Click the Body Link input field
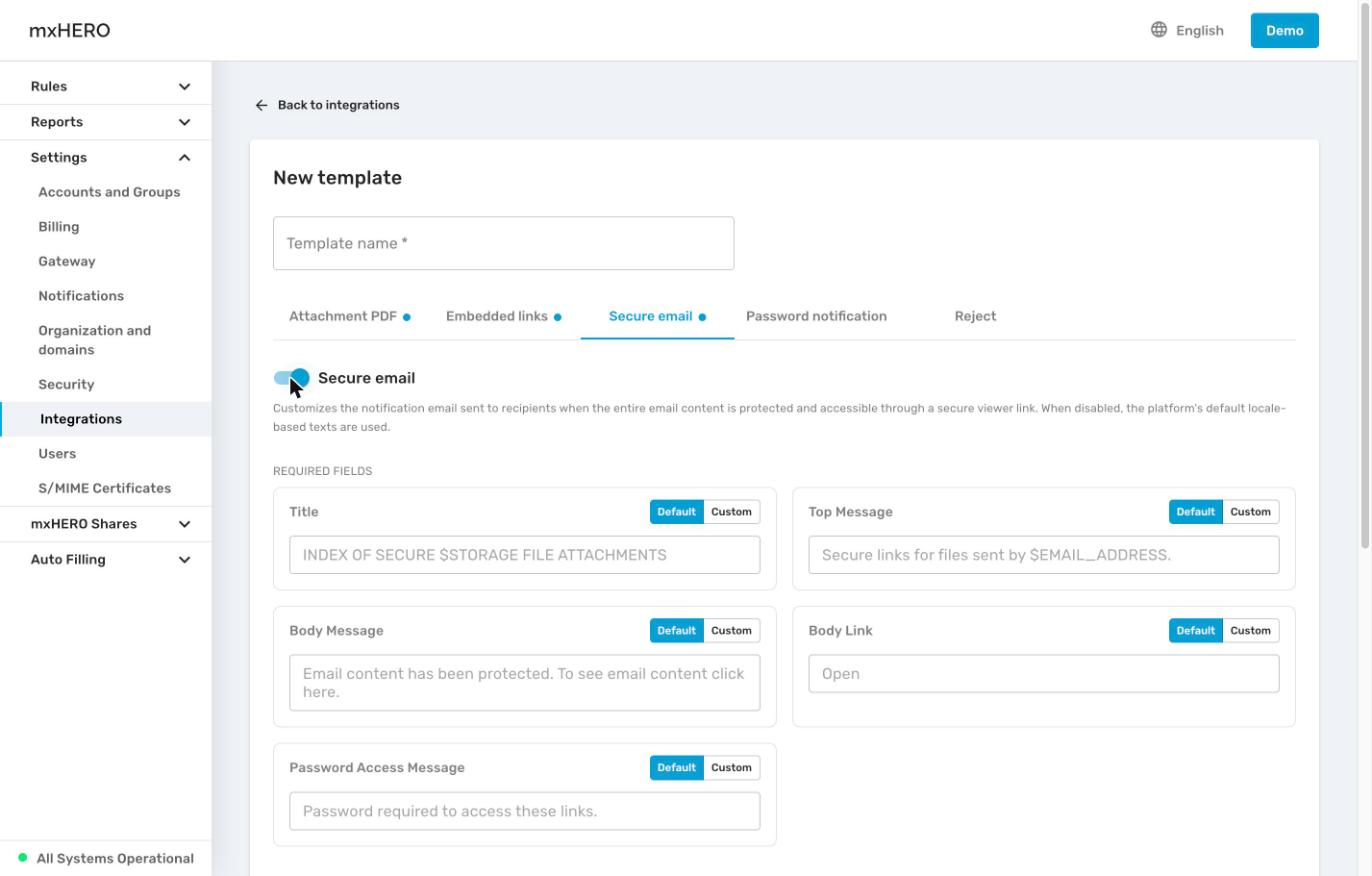Screen dimensions: 1372x876 click(x=1044, y=674)
